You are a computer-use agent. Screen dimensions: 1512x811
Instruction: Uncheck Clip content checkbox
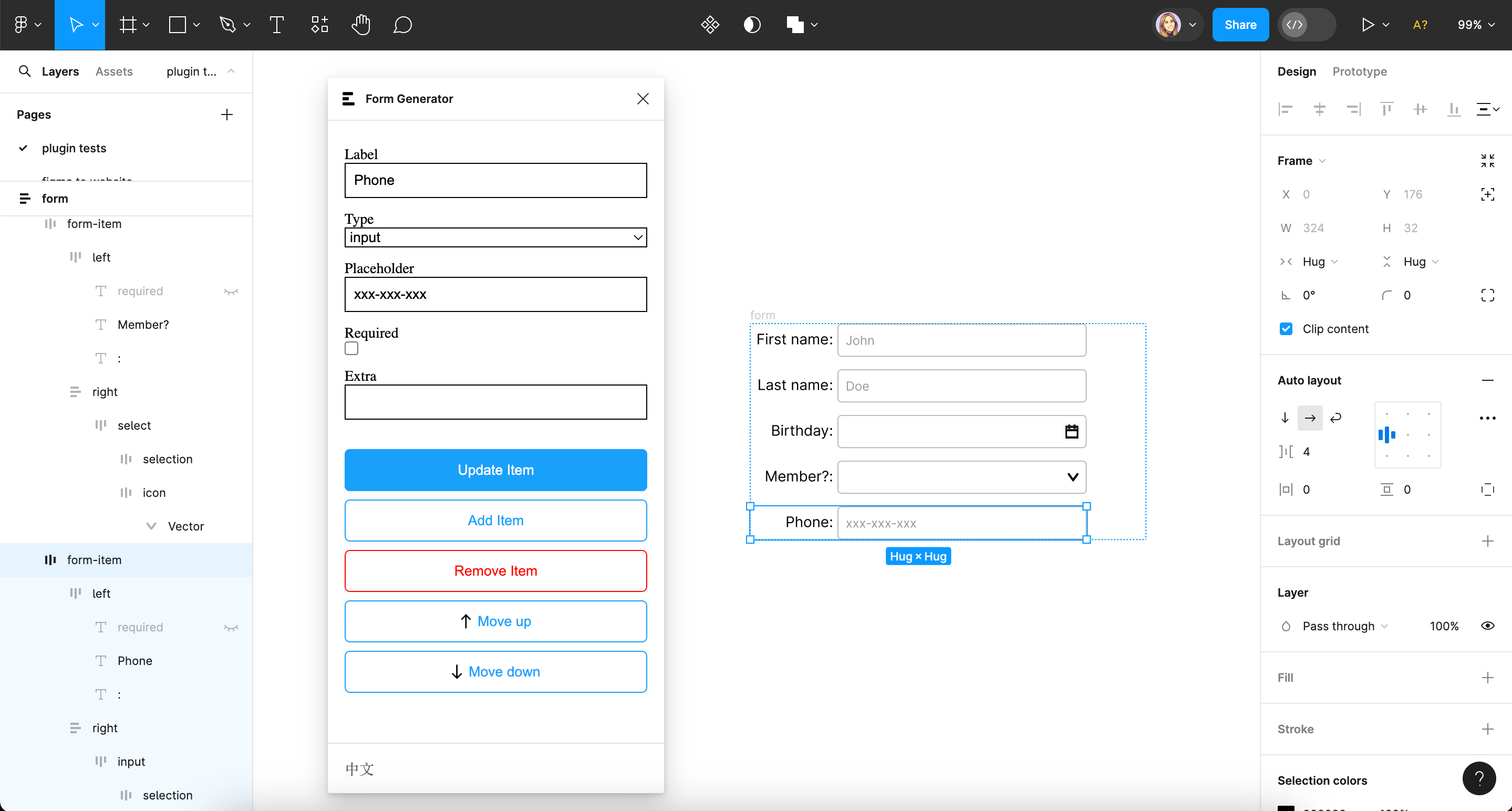click(1286, 329)
